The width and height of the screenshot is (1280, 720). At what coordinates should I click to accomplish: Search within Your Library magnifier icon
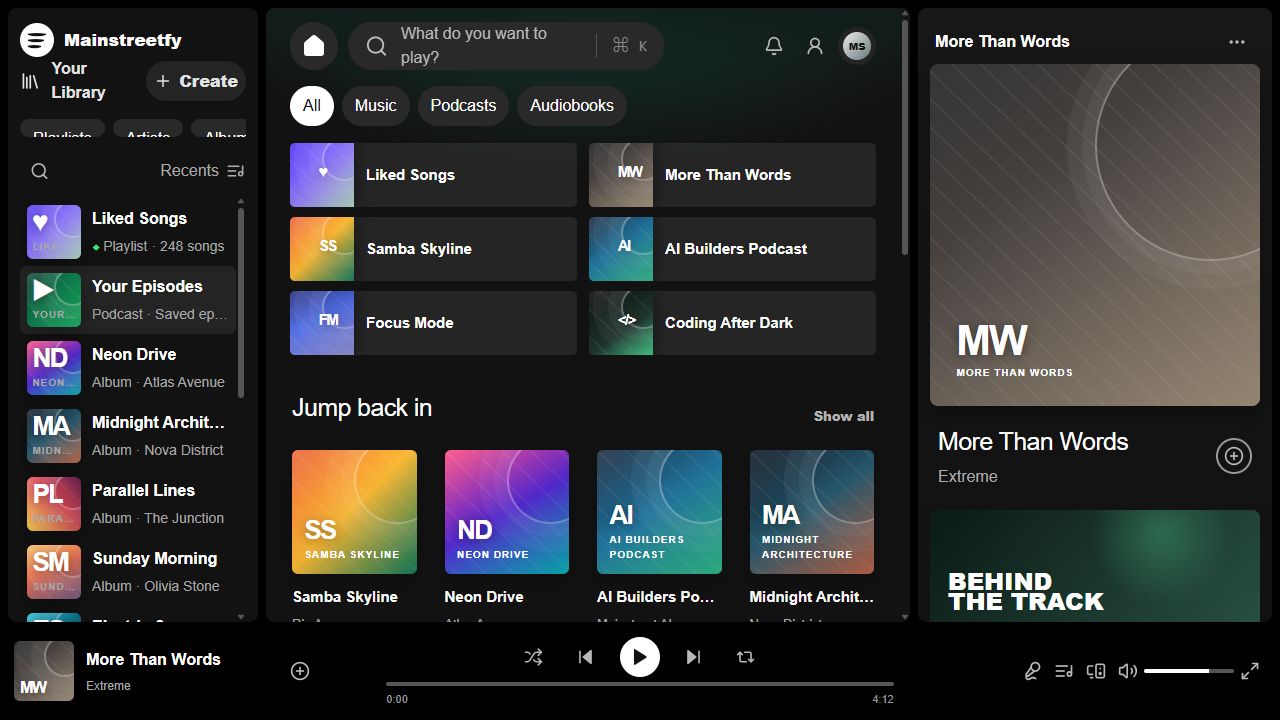tap(39, 171)
